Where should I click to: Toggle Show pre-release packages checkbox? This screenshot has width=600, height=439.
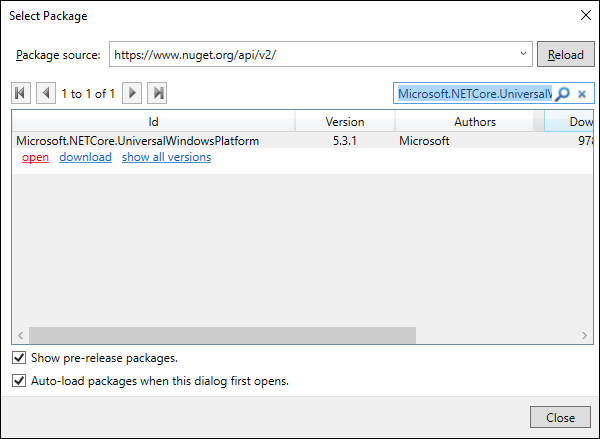[x=19, y=358]
